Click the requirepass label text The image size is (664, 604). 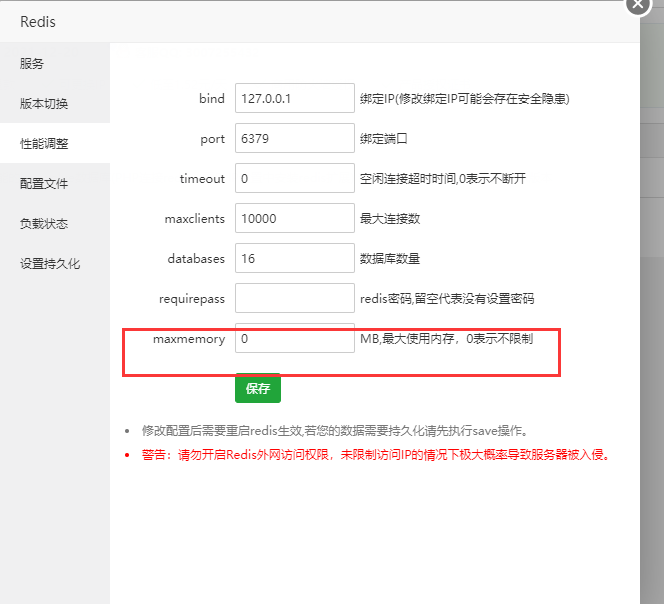point(192,299)
